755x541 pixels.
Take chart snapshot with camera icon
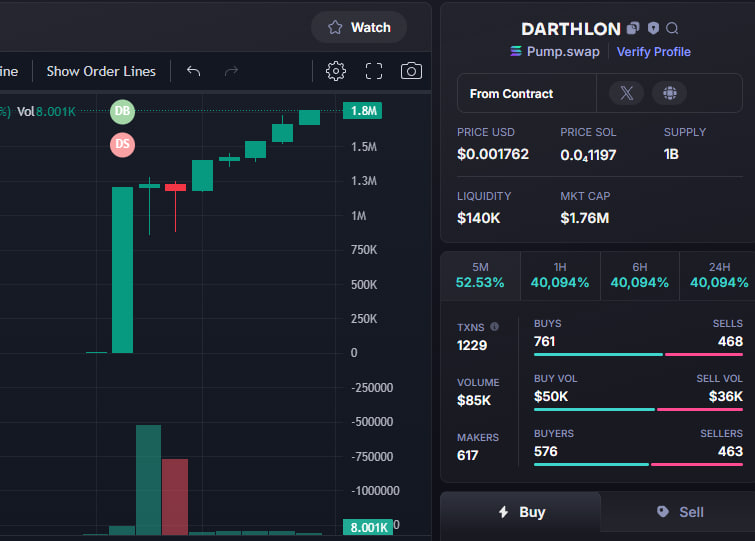[411, 71]
